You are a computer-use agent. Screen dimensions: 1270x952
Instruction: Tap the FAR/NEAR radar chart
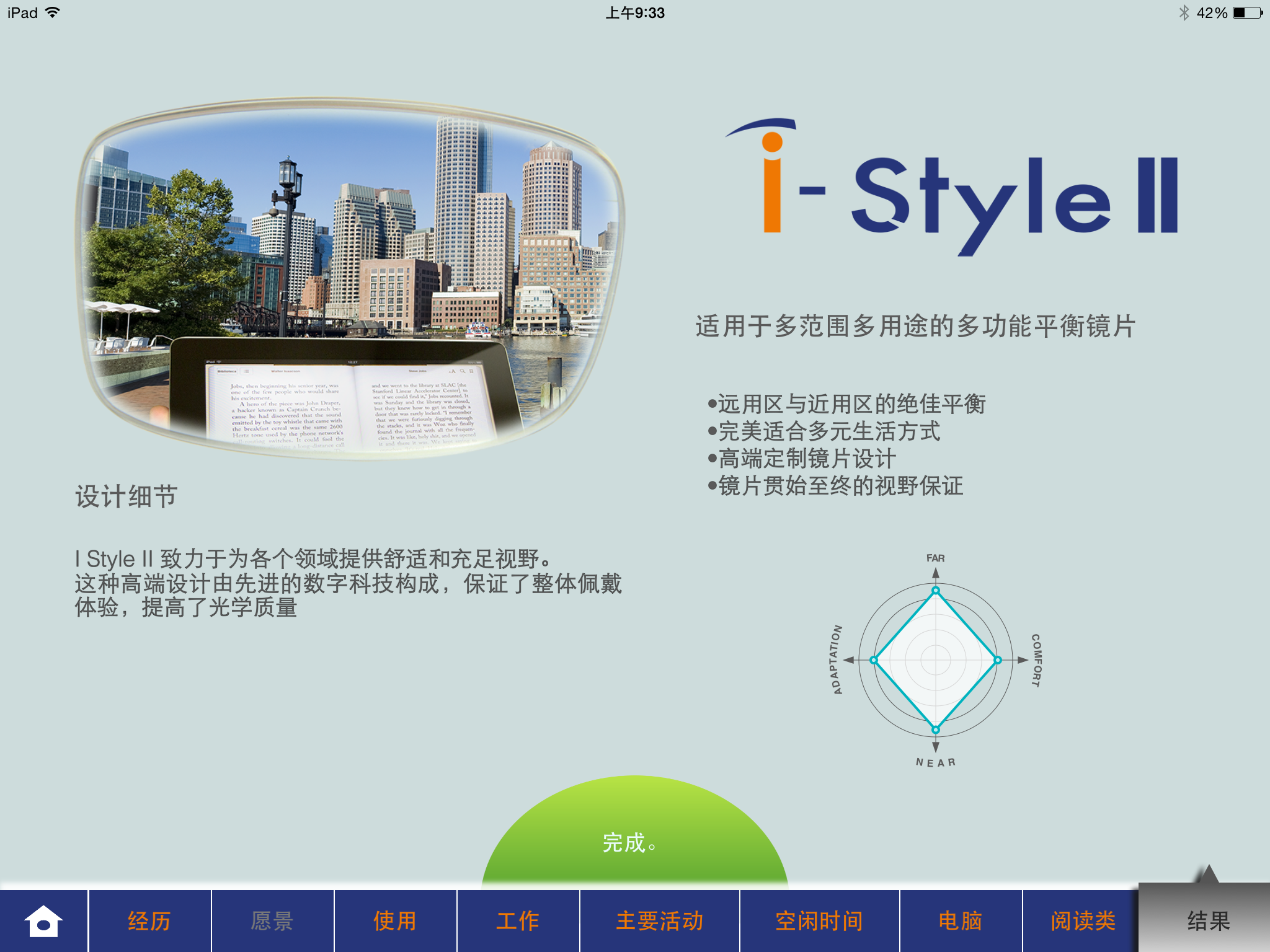pyautogui.click(x=935, y=660)
